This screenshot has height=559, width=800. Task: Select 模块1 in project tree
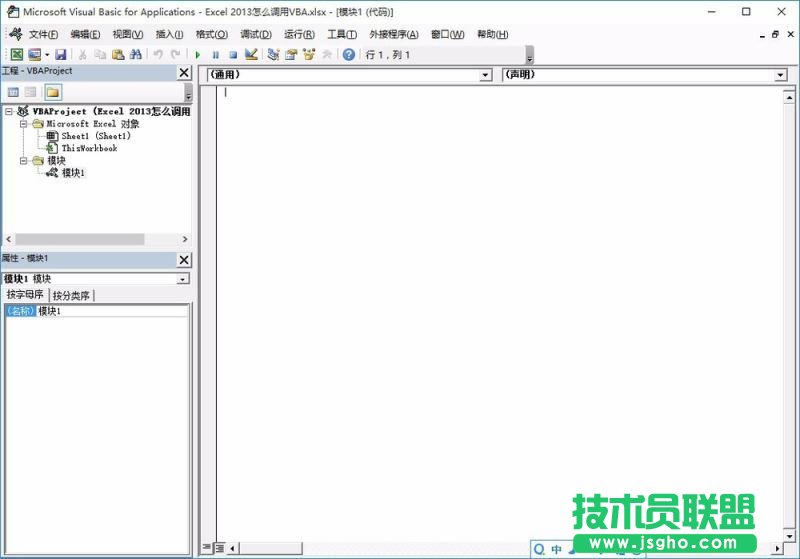[x=73, y=173]
